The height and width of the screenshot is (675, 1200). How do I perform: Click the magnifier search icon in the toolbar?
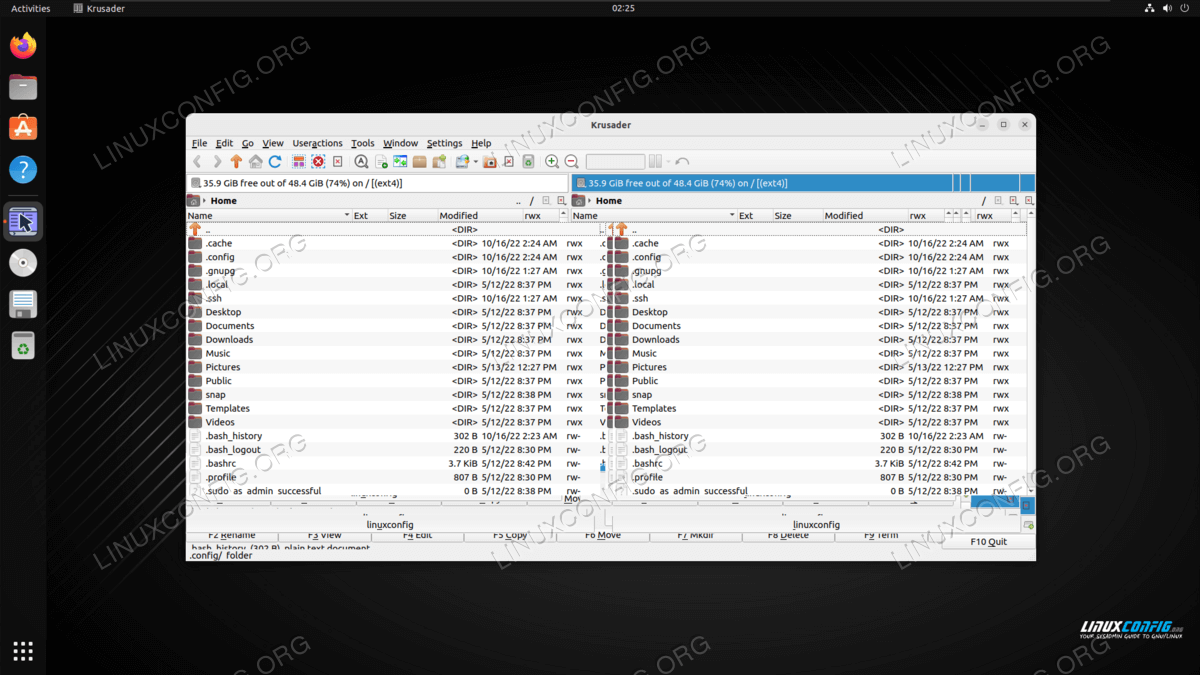pyautogui.click(x=361, y=161)
